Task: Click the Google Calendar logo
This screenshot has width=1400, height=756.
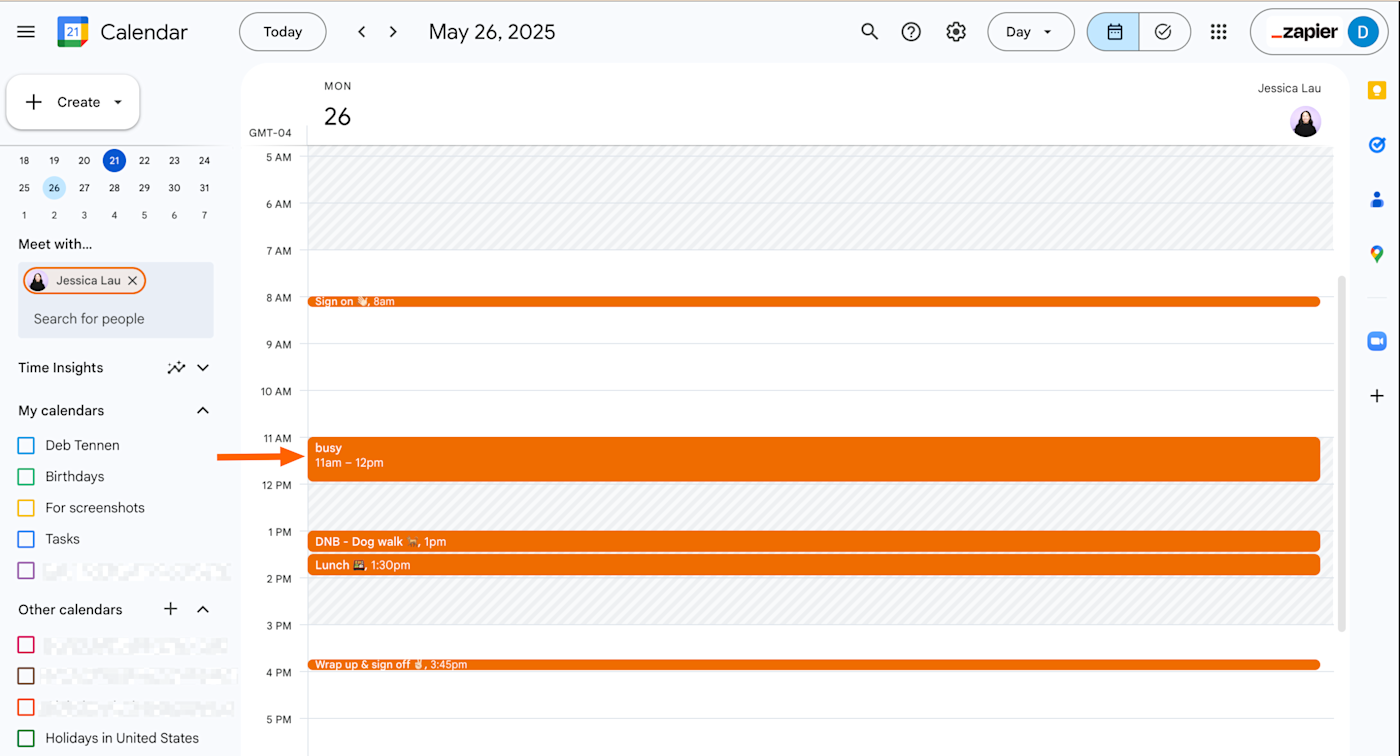Action: (x=72, y=32)
